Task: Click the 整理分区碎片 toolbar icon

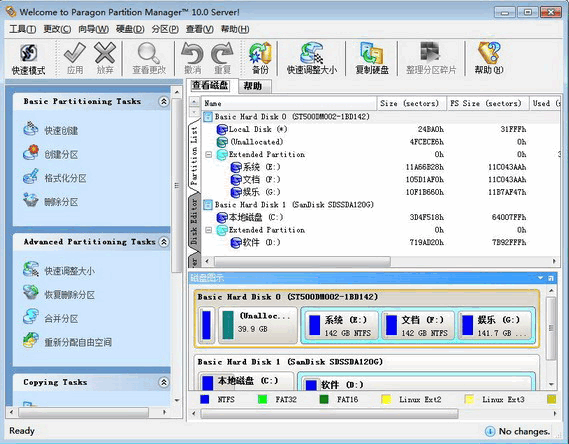Action: pyautogui.click(x=430, y=53)
